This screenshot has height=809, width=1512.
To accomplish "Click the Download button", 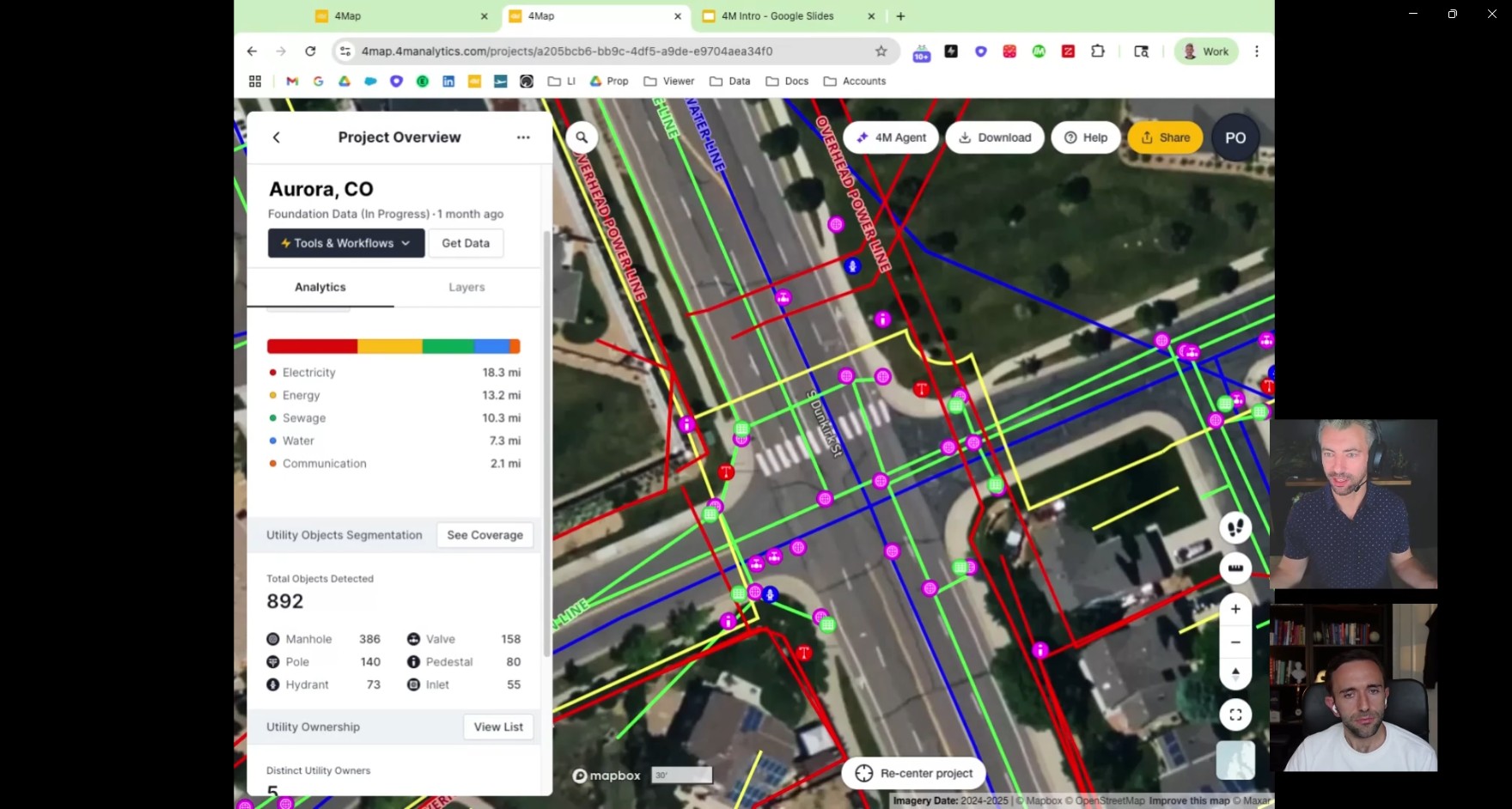I will coord(995,137).
